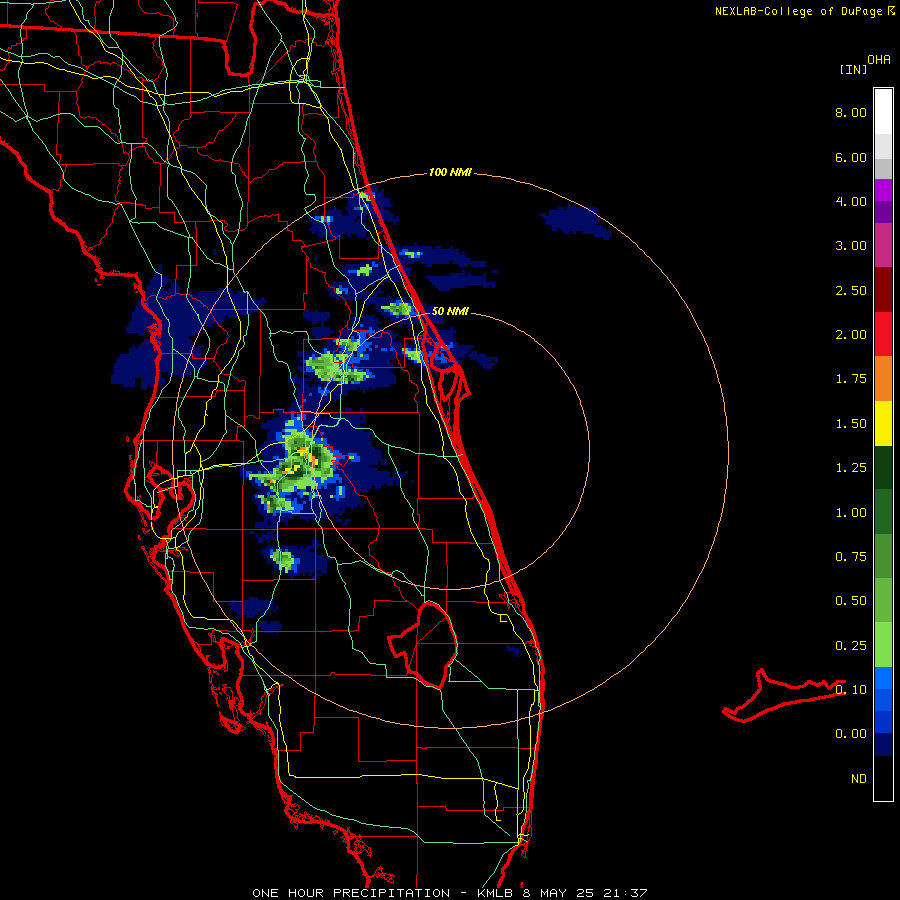The image size is (900, 900).
Task: Pick the bright blue swatch above 0.10
Action: [883, 678]
